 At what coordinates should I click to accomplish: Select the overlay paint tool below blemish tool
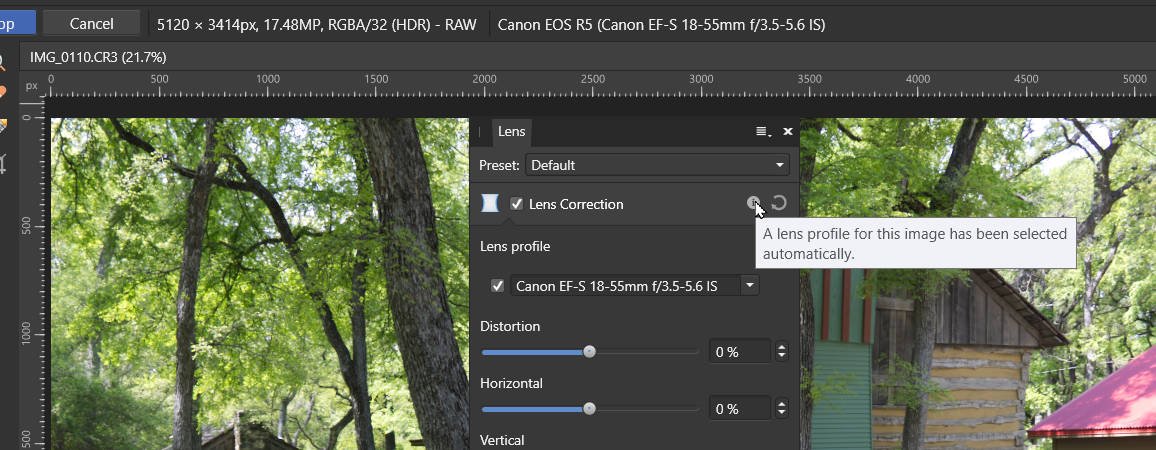tap(2, 125)
